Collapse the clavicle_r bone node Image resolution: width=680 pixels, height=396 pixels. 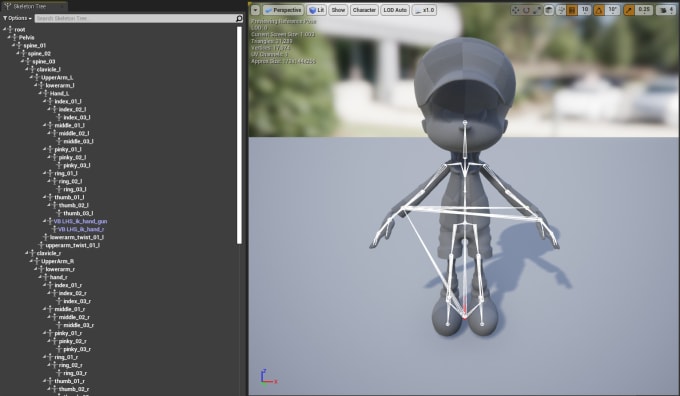click(26, 253)
